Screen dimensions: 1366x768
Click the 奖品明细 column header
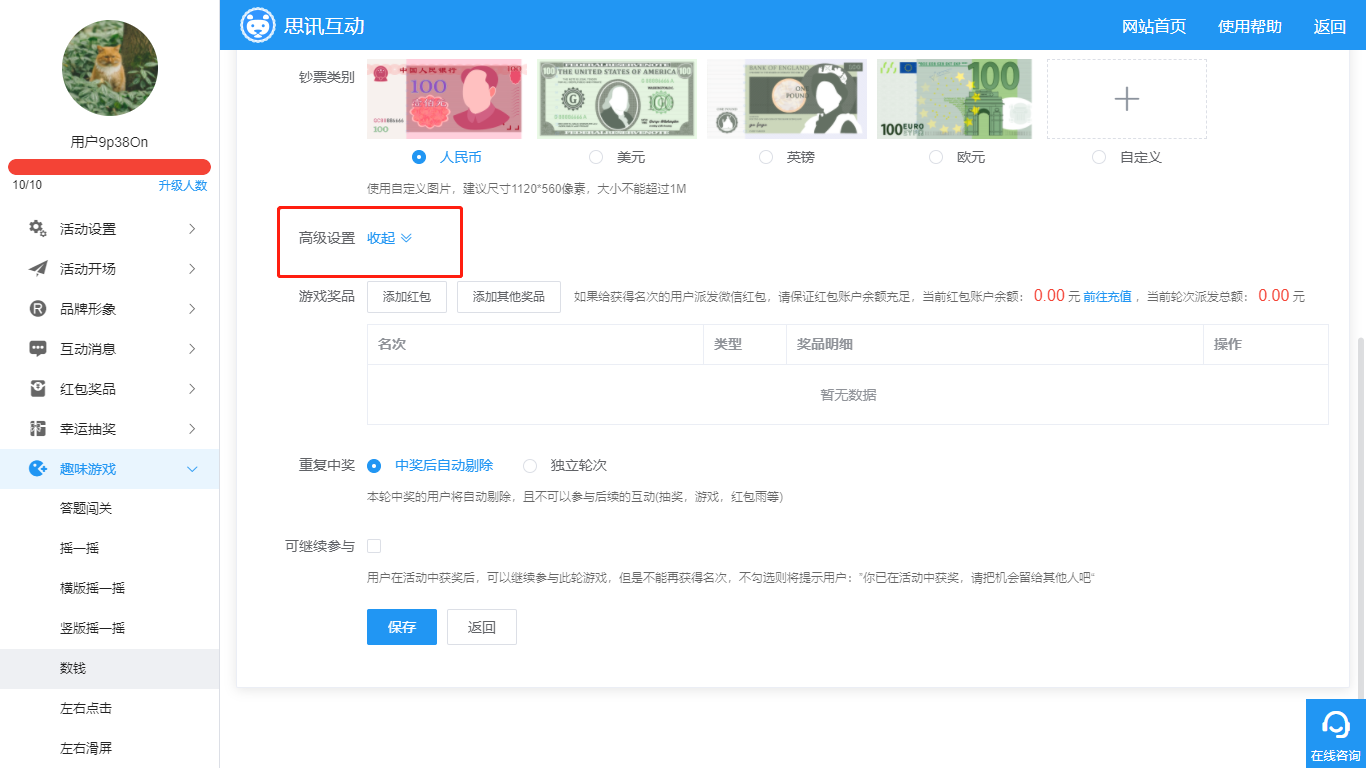pyautogui.click(x=825, y=344)
